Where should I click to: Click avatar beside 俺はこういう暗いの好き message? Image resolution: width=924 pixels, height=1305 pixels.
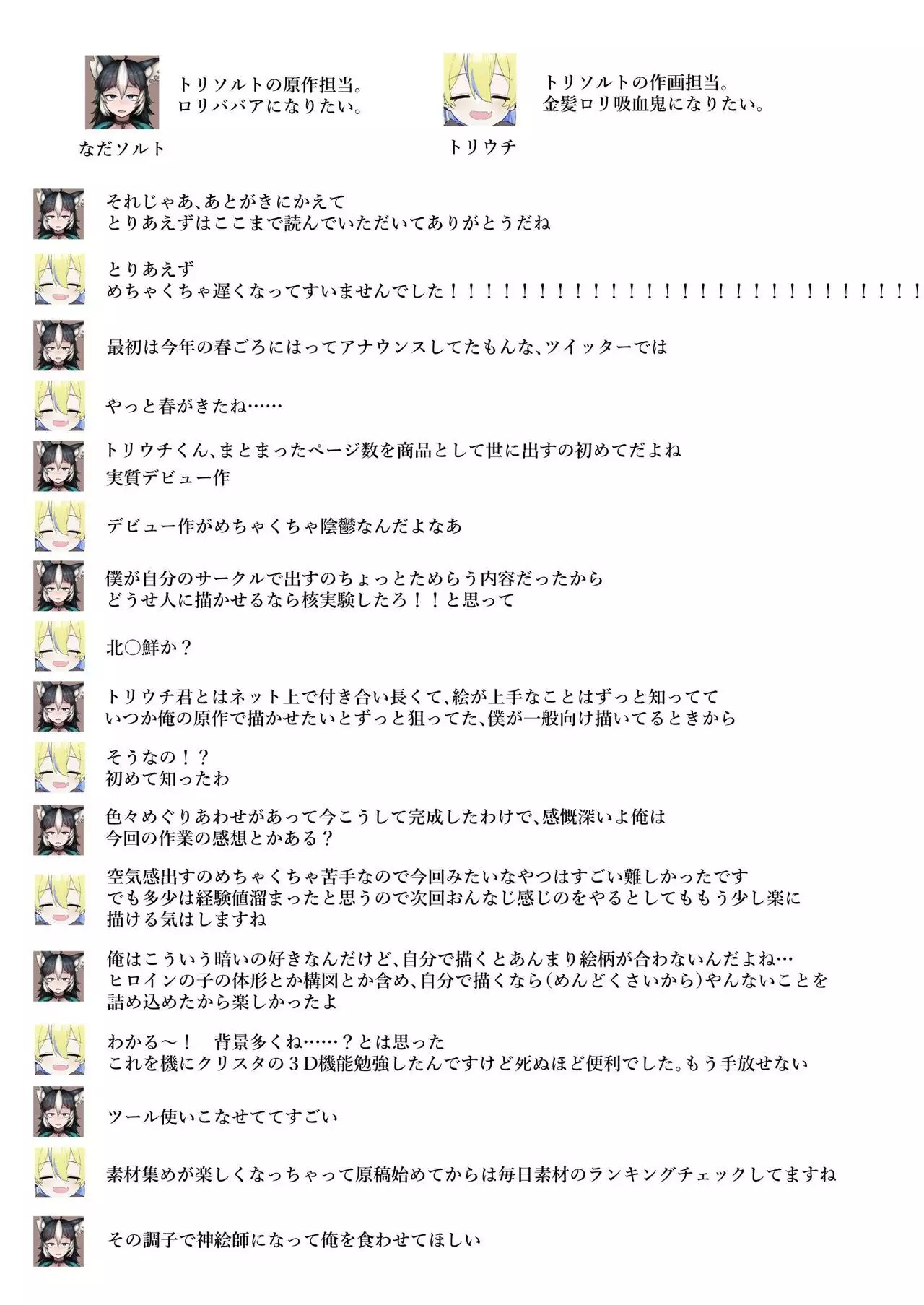[58, 976]
